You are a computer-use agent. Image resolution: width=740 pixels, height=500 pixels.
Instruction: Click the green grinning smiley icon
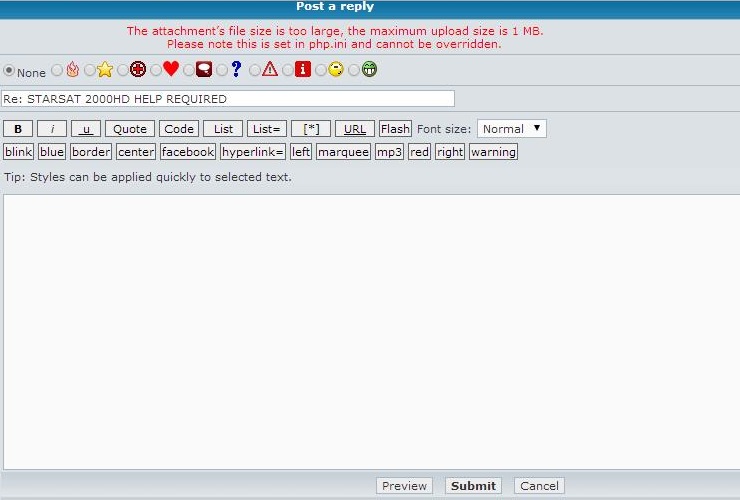pyautogui.click(x=369, y=70)
